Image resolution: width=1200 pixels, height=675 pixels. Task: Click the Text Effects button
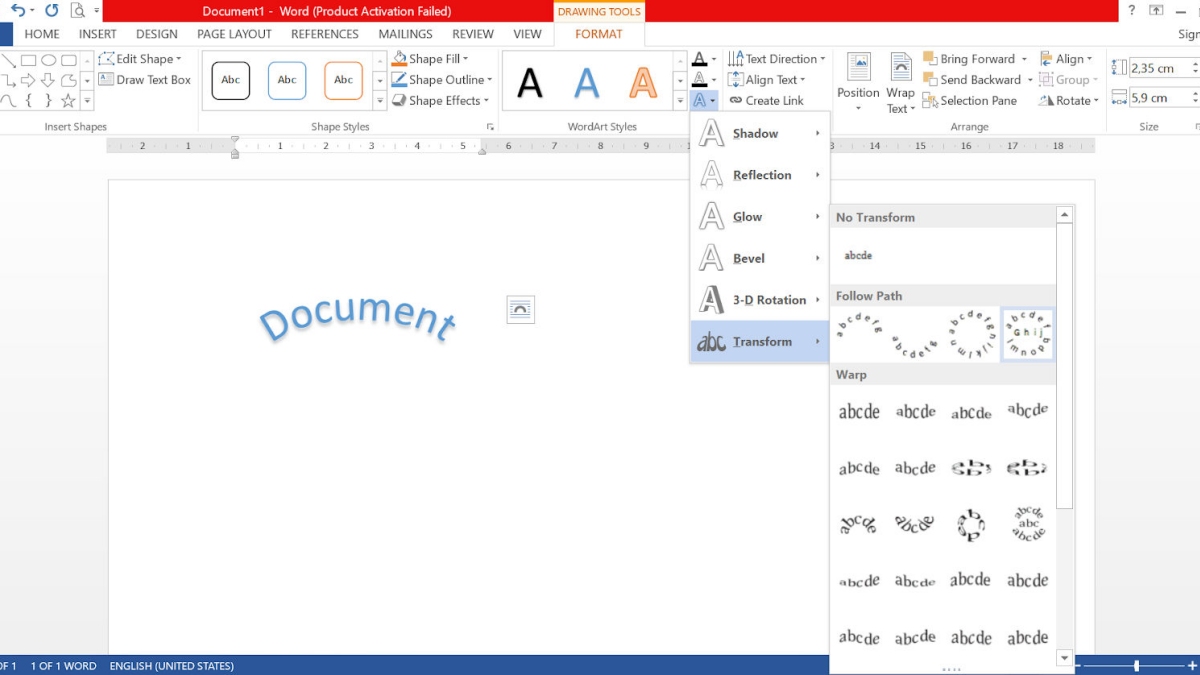(x=704, y=101)
